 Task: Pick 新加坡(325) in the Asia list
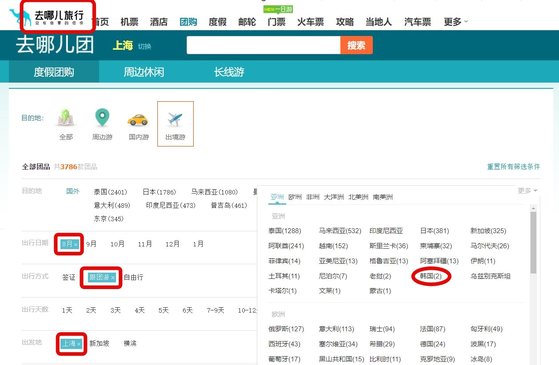[x=488, y=231]
